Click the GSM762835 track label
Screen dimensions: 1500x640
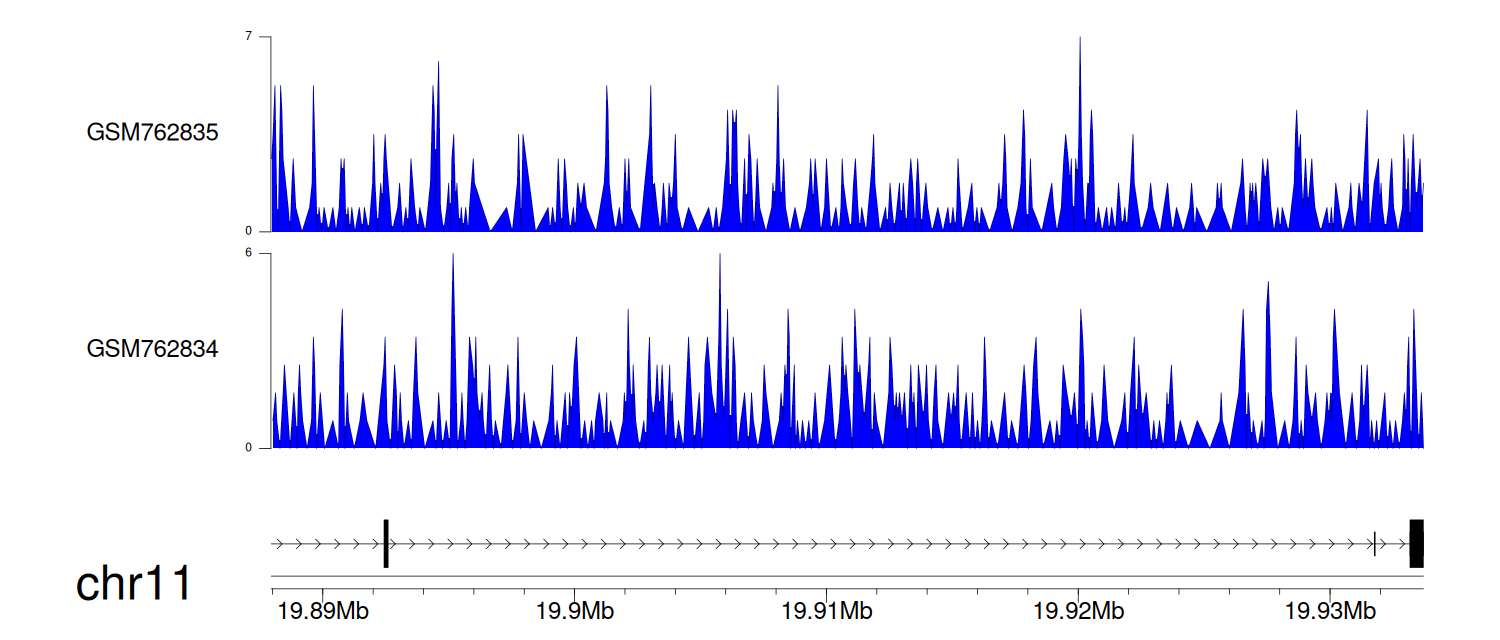(x=152, y=132)
